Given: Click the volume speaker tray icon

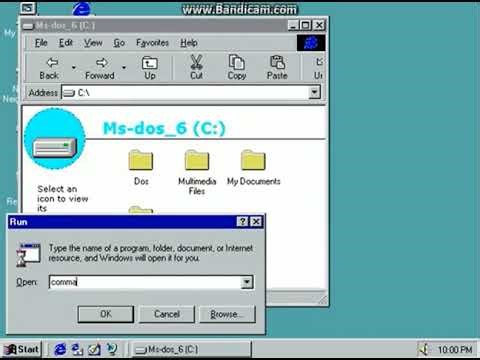Looking at the screenshot, I should click(424, 349).
